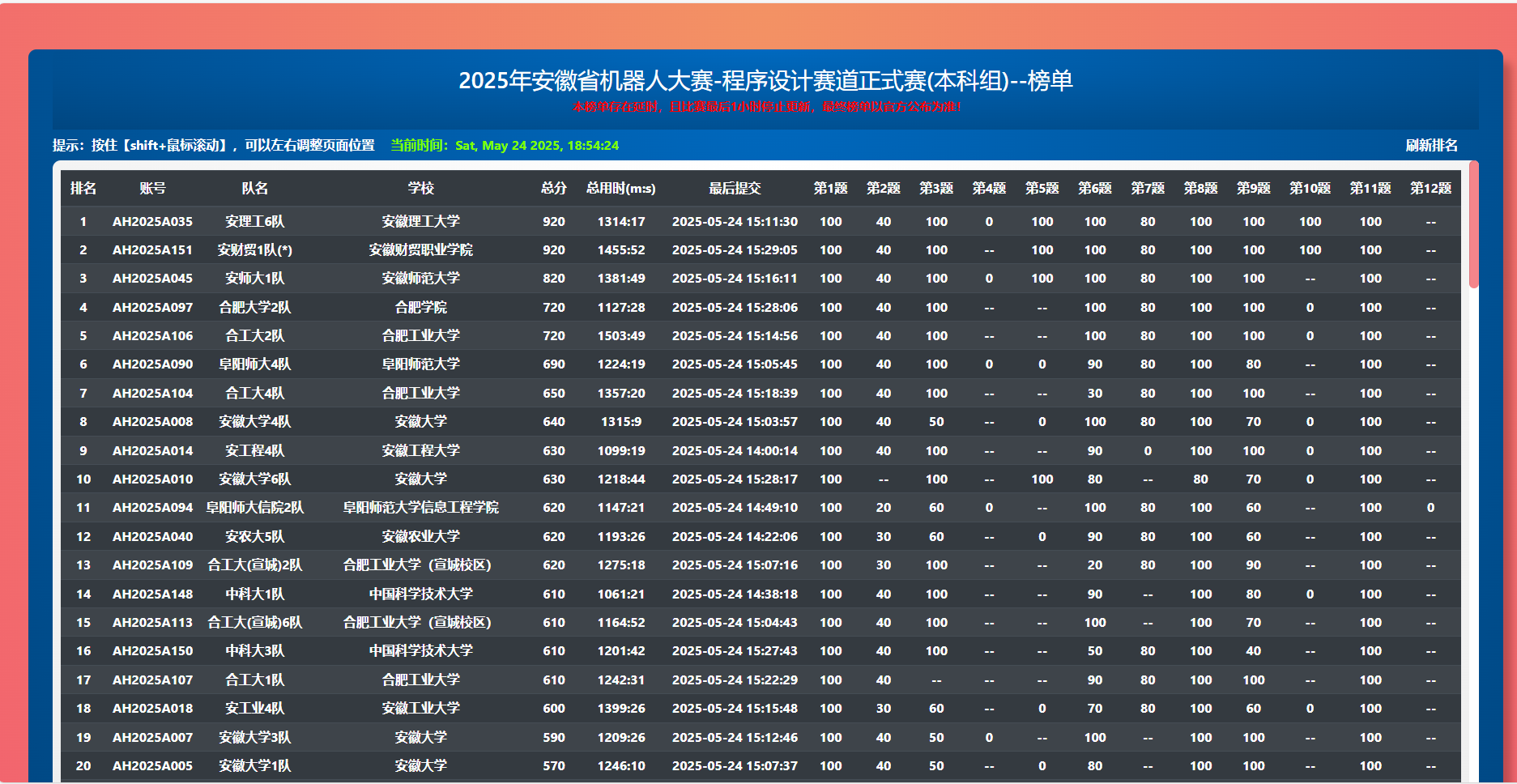
Task: Click last submission time 2025-05-24 15:11:30
Action: [x=735, y=221]
